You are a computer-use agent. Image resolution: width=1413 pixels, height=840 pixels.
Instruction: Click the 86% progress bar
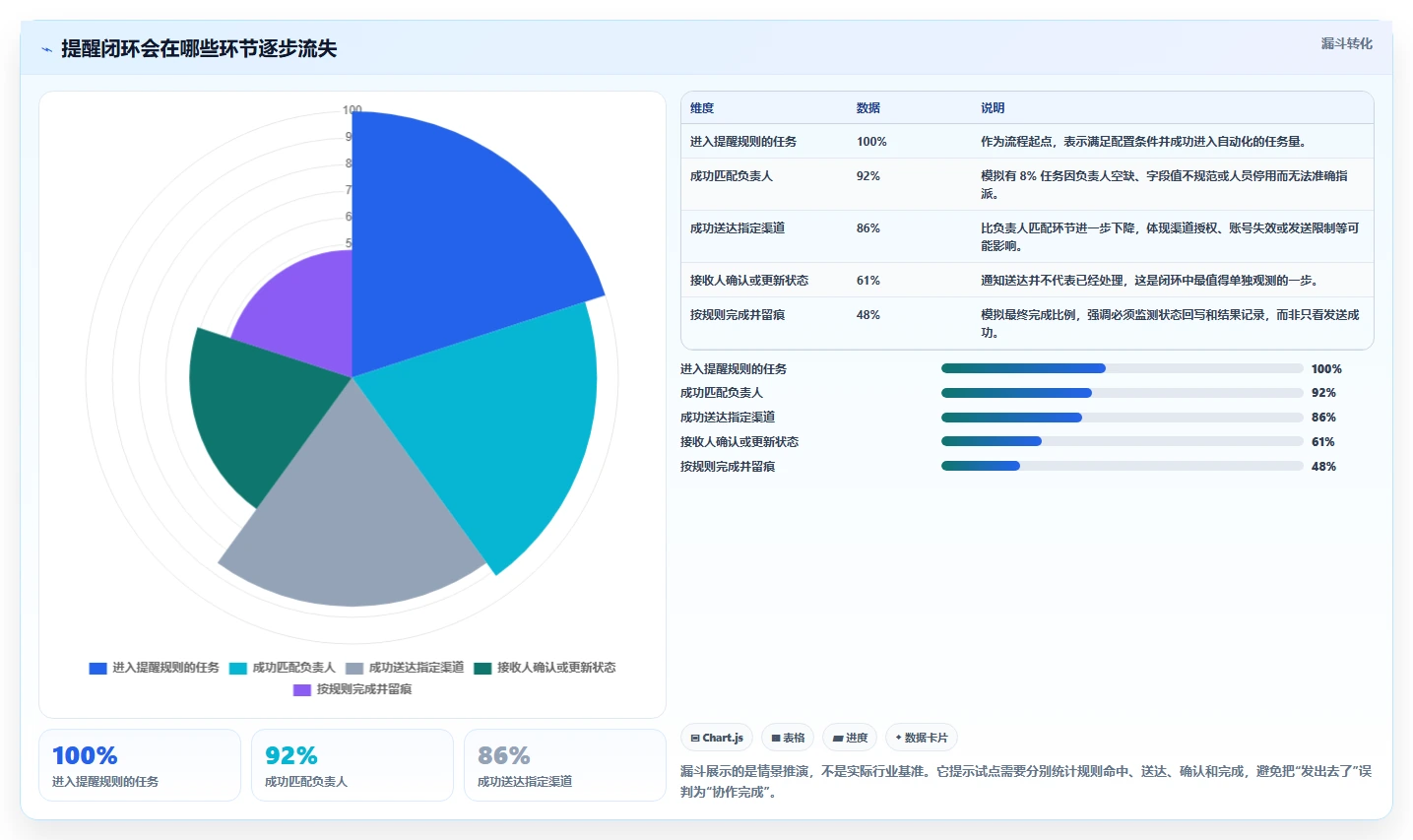pyautogui.click(x=1123, y=418)
